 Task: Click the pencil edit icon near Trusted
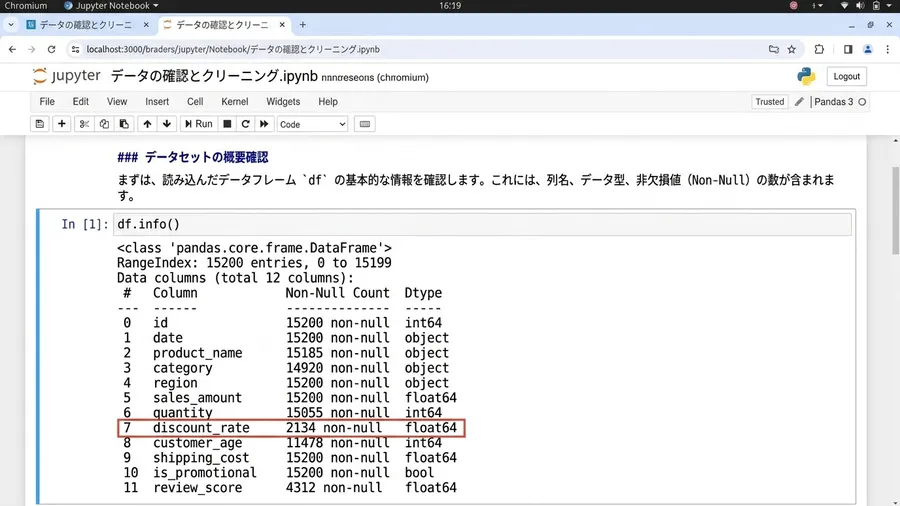pyautogui.click(x=799, y=102)
